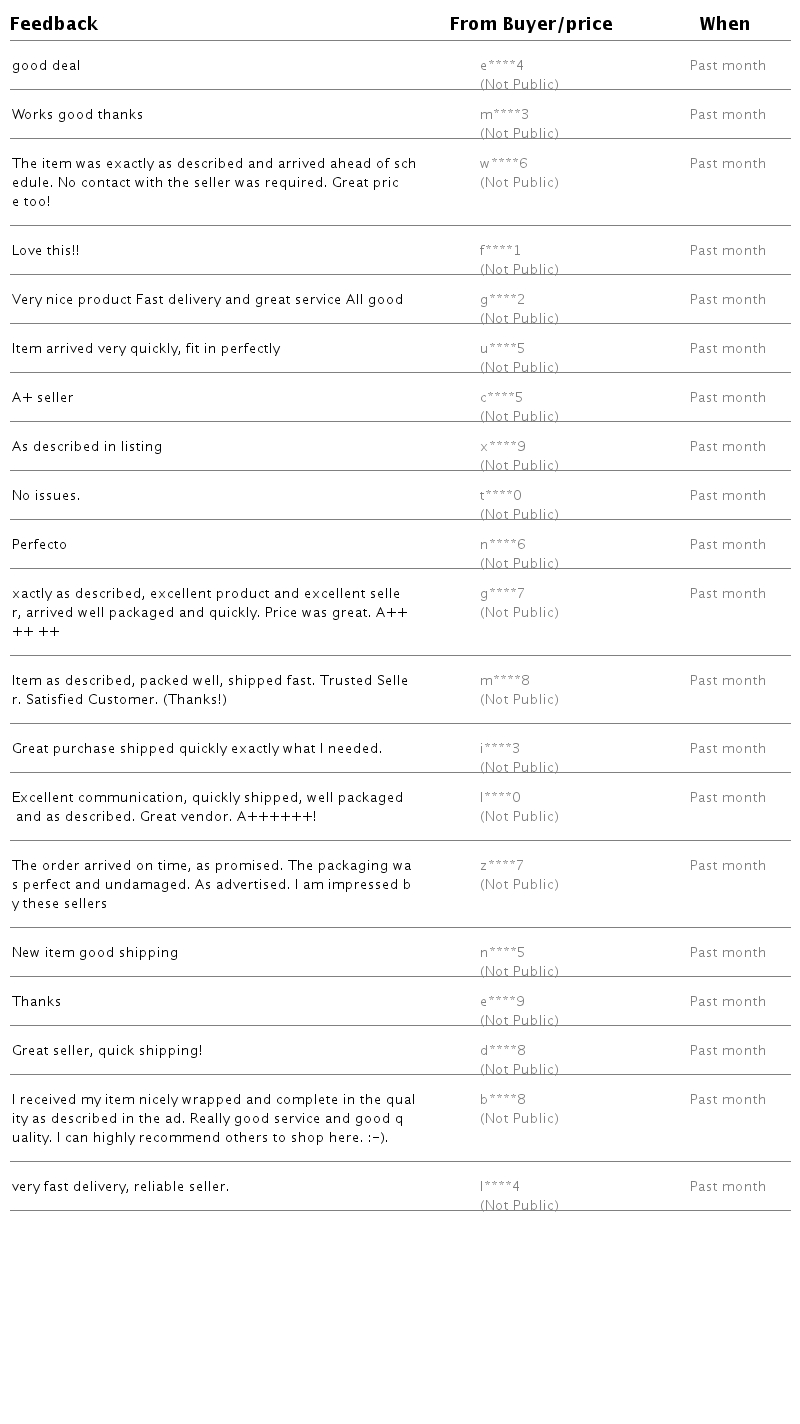
Task: Click 'New item good shipping' feedback
Action: pos(95,953)
